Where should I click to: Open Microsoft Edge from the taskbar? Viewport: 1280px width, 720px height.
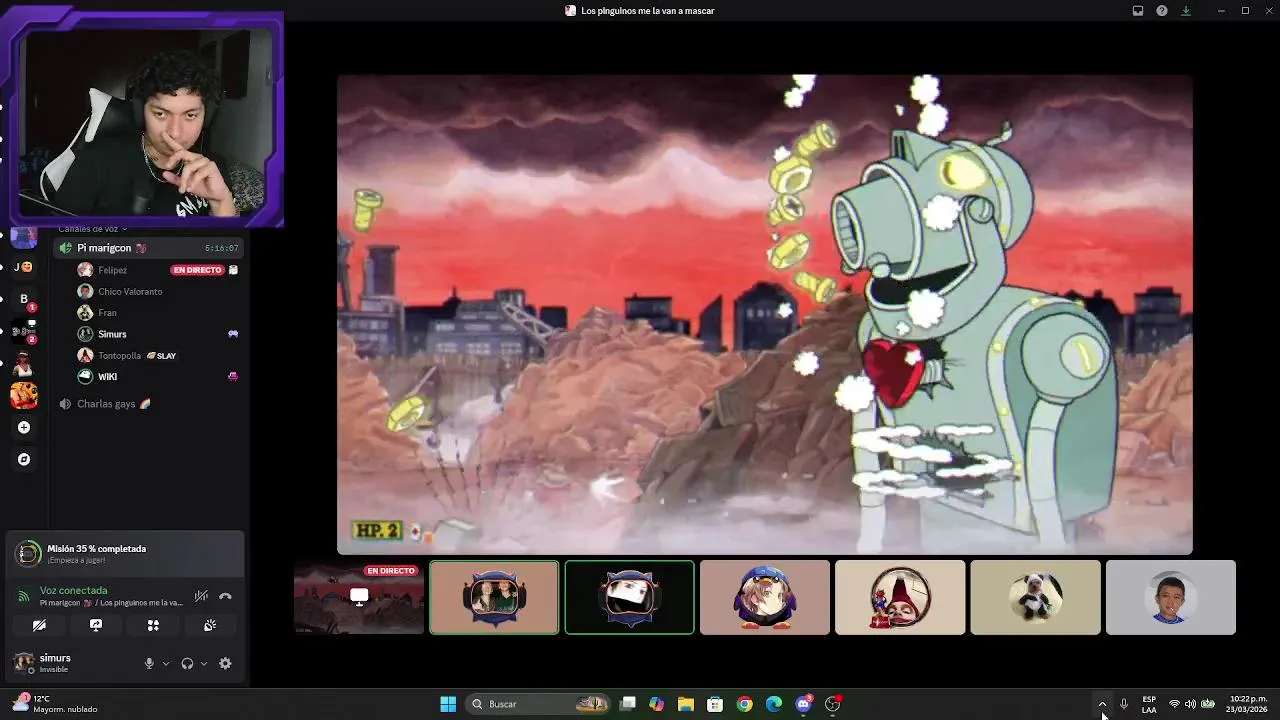pyautogui.click(x=774, y=704)
